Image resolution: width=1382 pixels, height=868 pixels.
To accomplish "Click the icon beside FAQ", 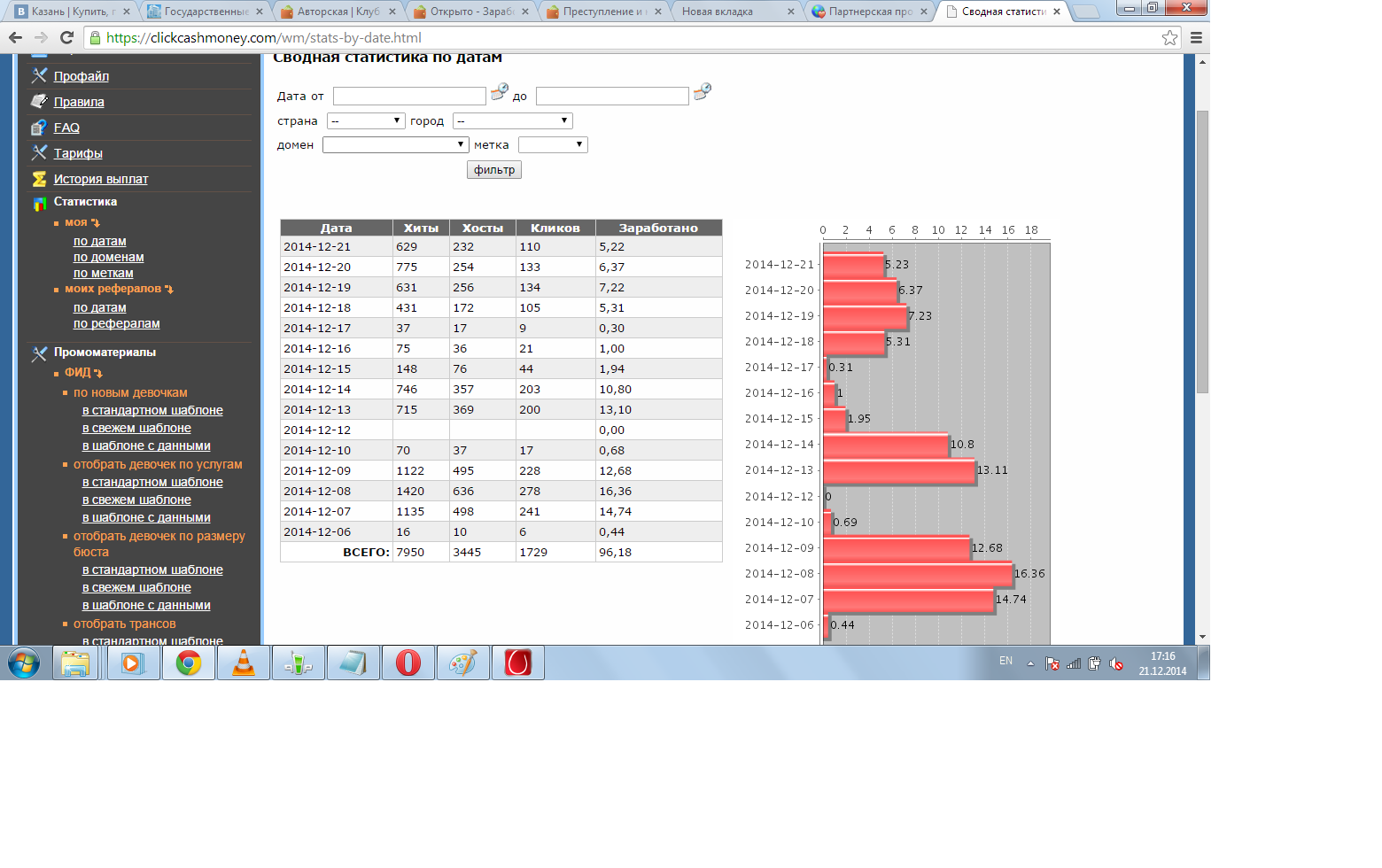I will click(39, 127).
